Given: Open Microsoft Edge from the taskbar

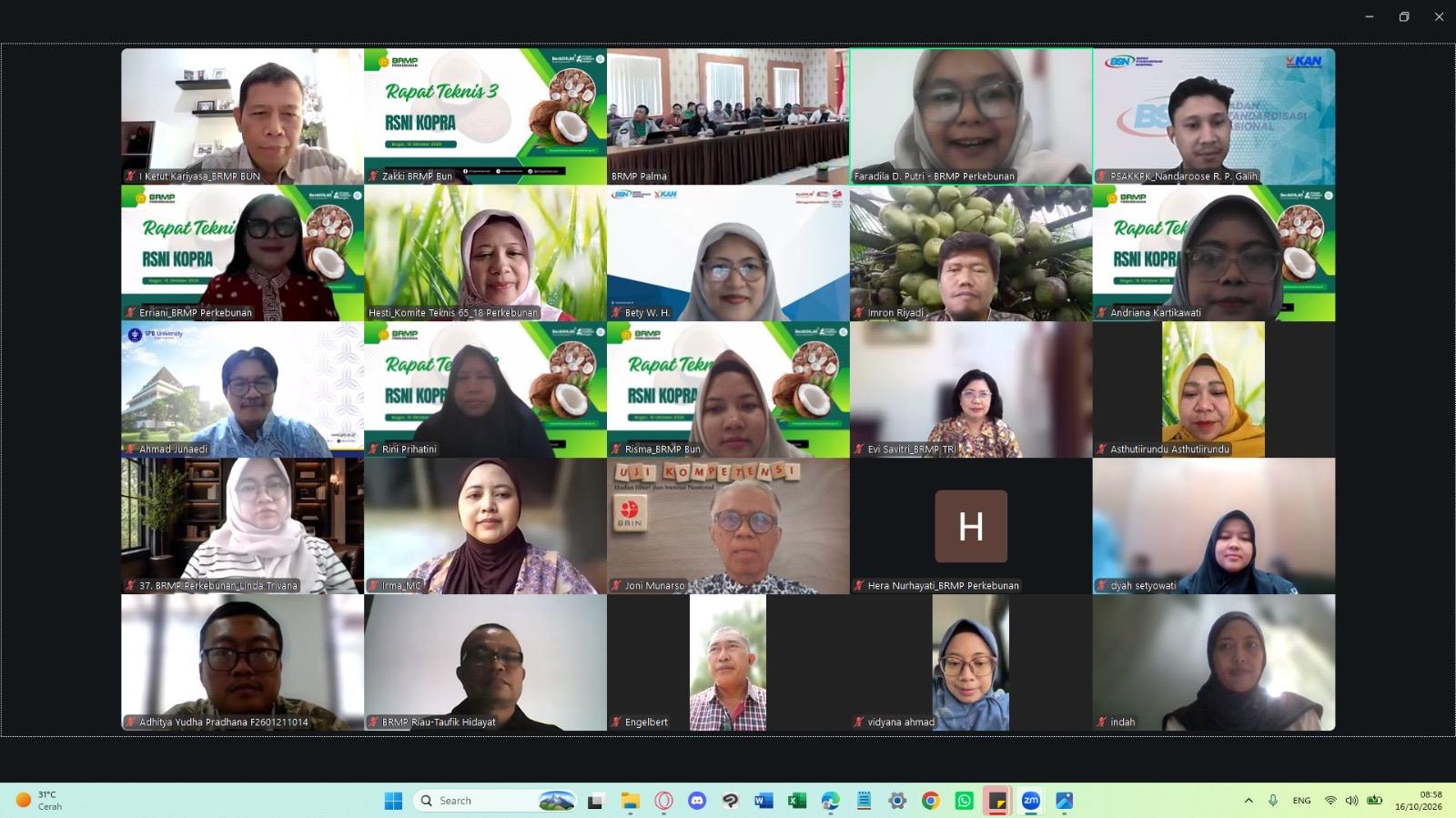Looking at the screenshot, I should 830,801.
